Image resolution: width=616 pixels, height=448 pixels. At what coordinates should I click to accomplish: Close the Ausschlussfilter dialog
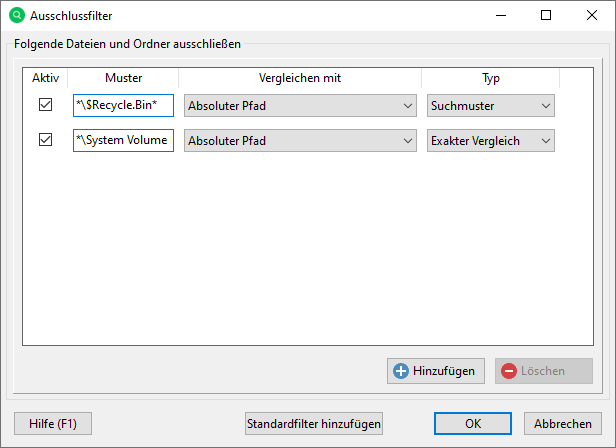pos(592,15)
